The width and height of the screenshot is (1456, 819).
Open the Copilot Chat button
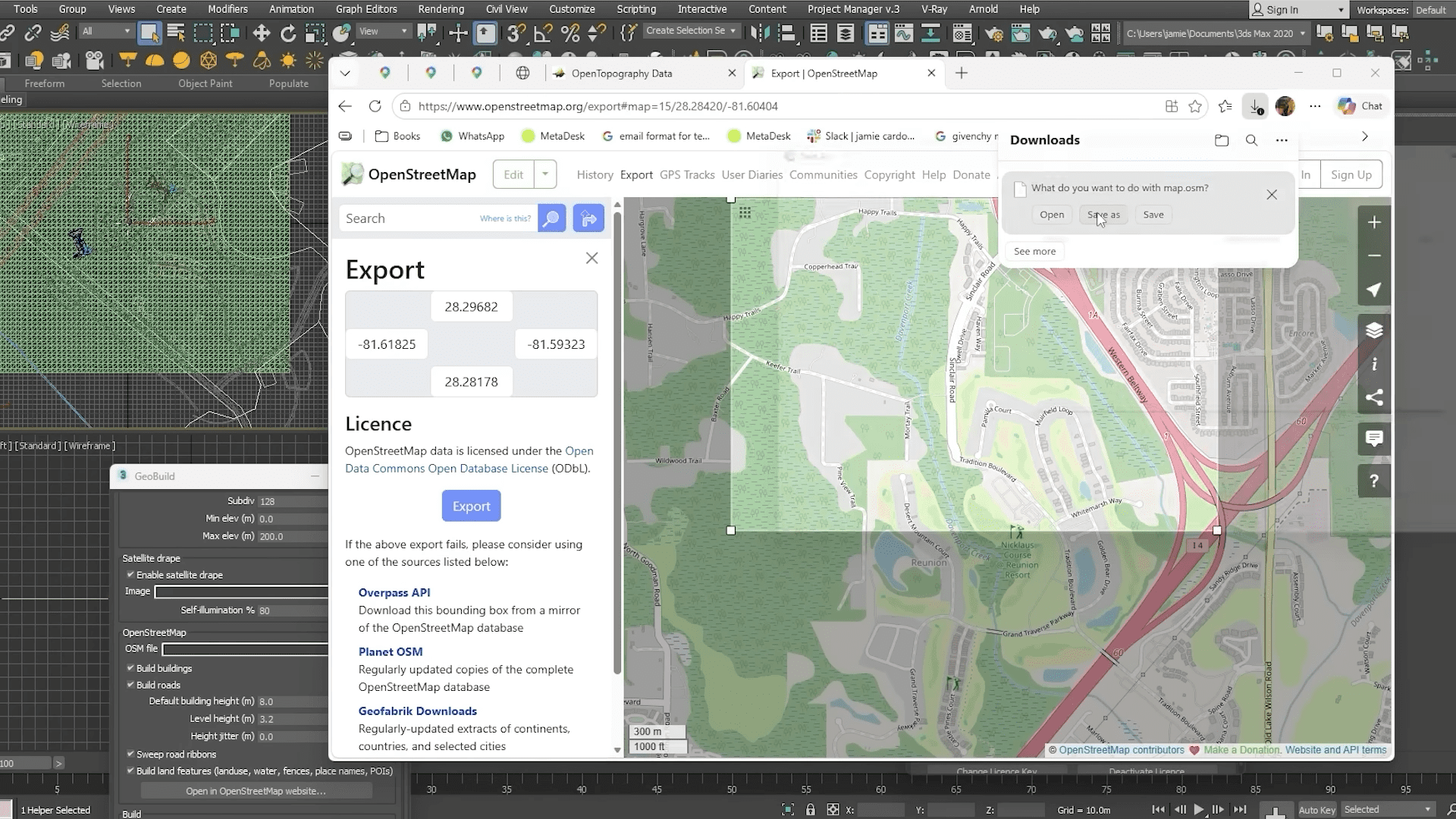point(1360,106)
